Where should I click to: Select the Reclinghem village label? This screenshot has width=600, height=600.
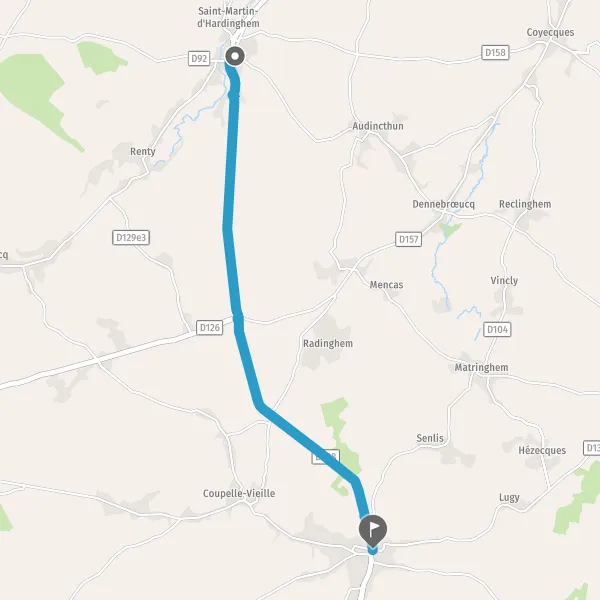525,204
